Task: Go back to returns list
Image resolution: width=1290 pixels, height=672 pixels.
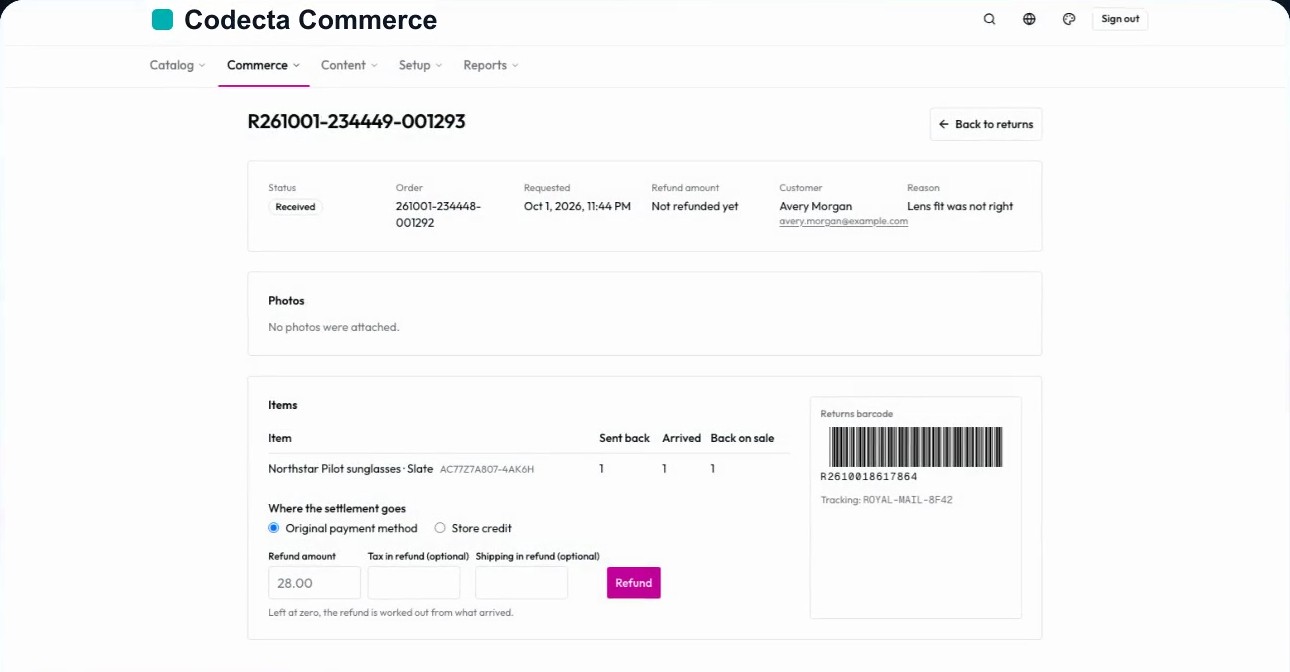Action: point(986,124)
